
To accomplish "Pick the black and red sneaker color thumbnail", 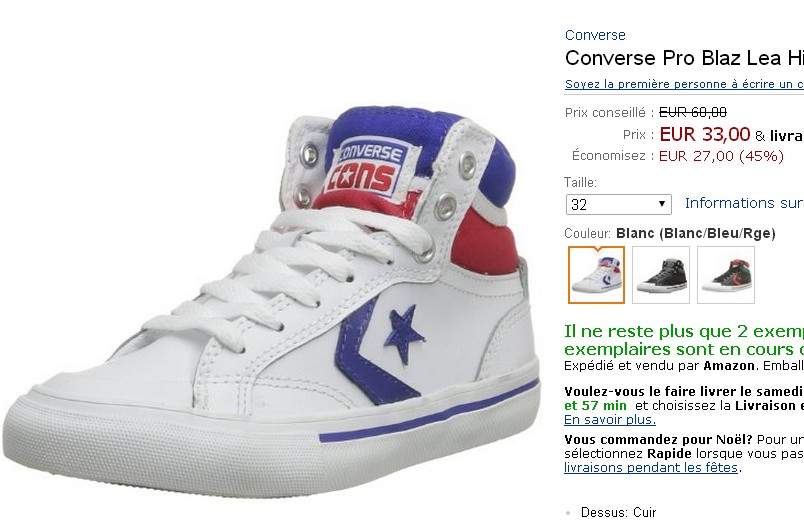I will click(726, 275).
